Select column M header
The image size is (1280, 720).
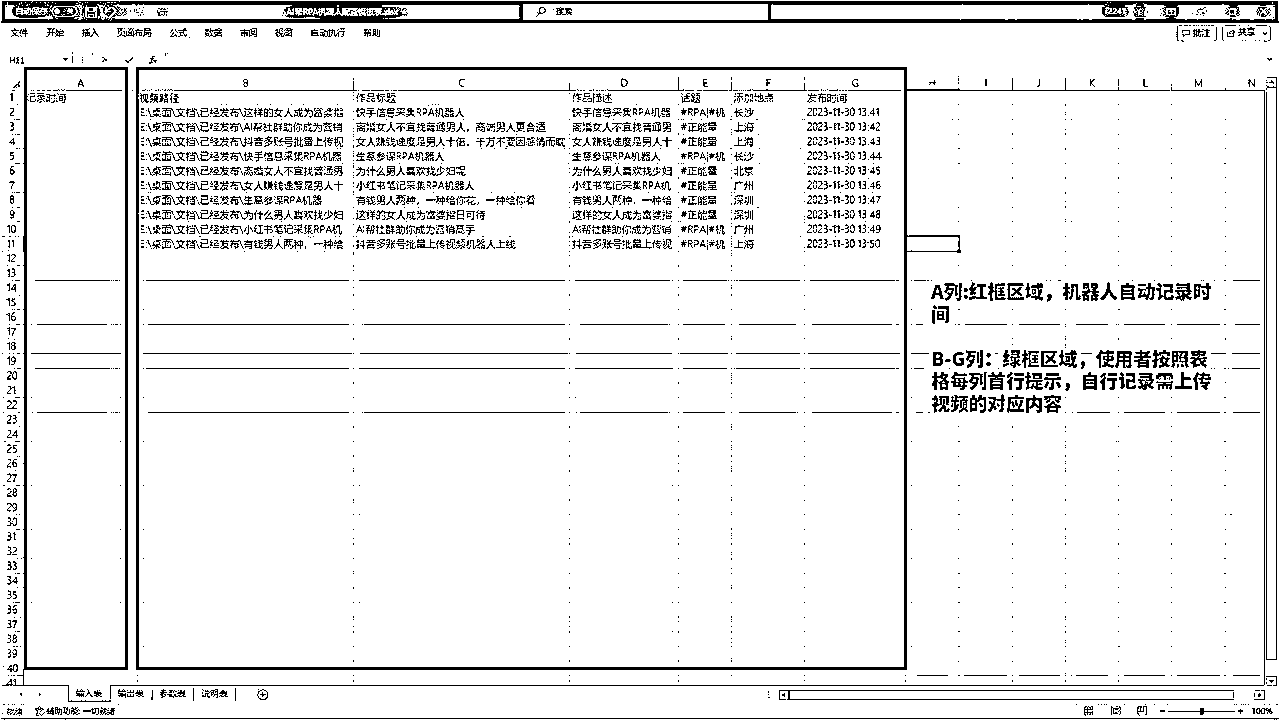coord(1198,83)
